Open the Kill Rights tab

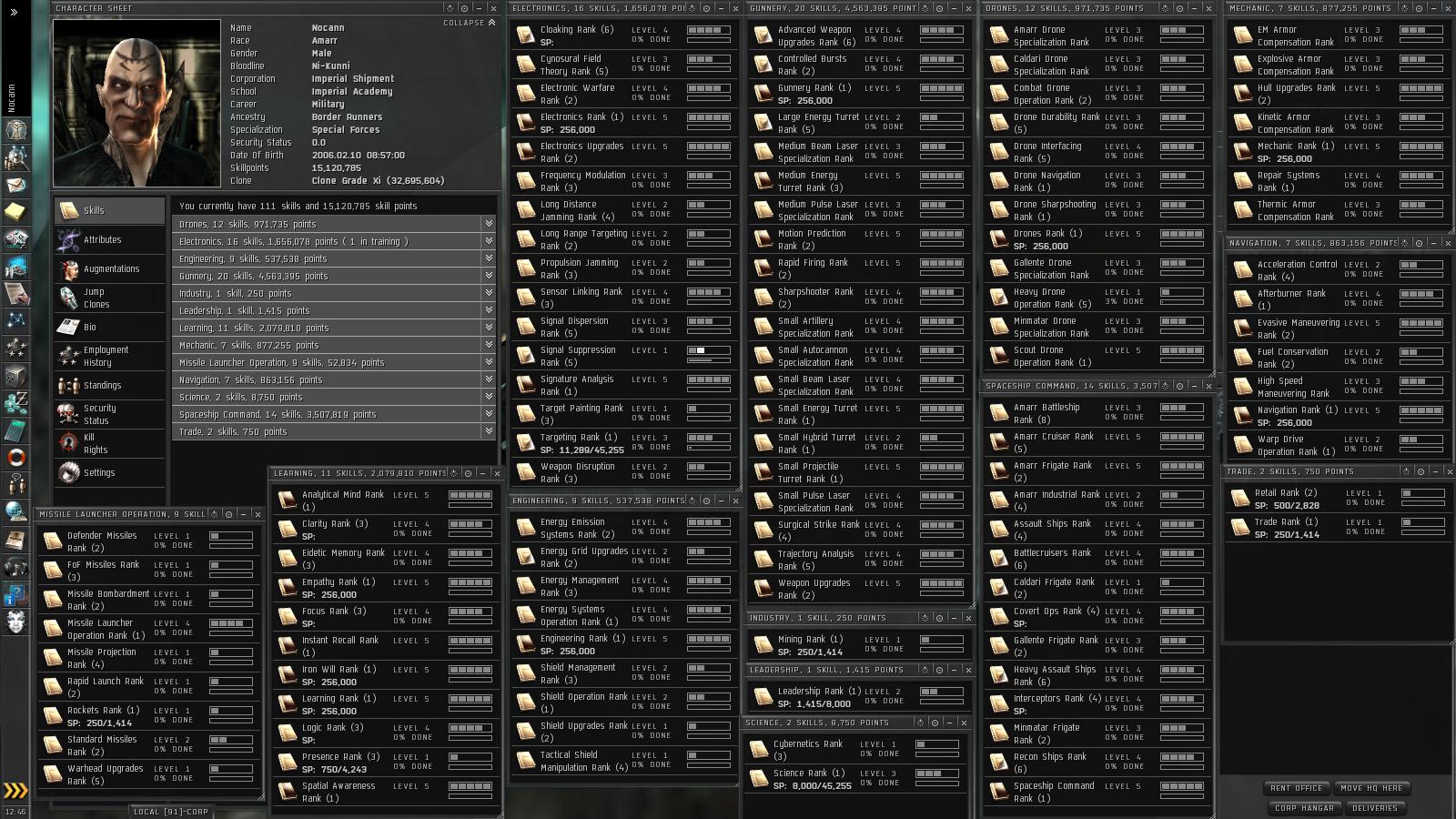pyautogui.click(x=109, y=443)
